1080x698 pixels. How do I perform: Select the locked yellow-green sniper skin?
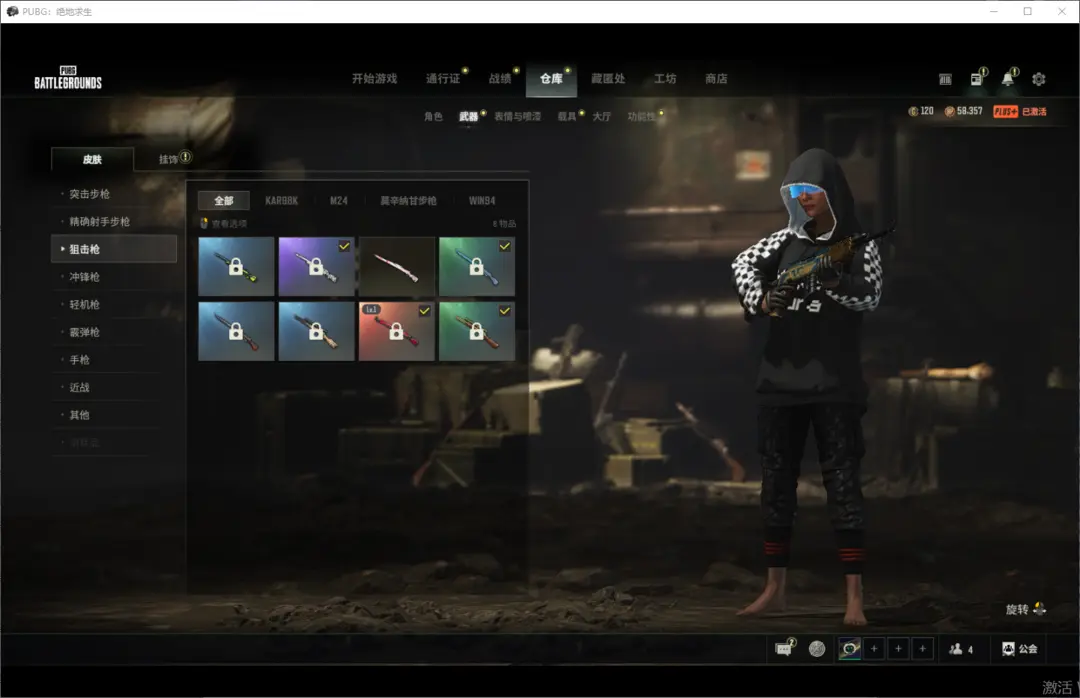pos(236,267)
